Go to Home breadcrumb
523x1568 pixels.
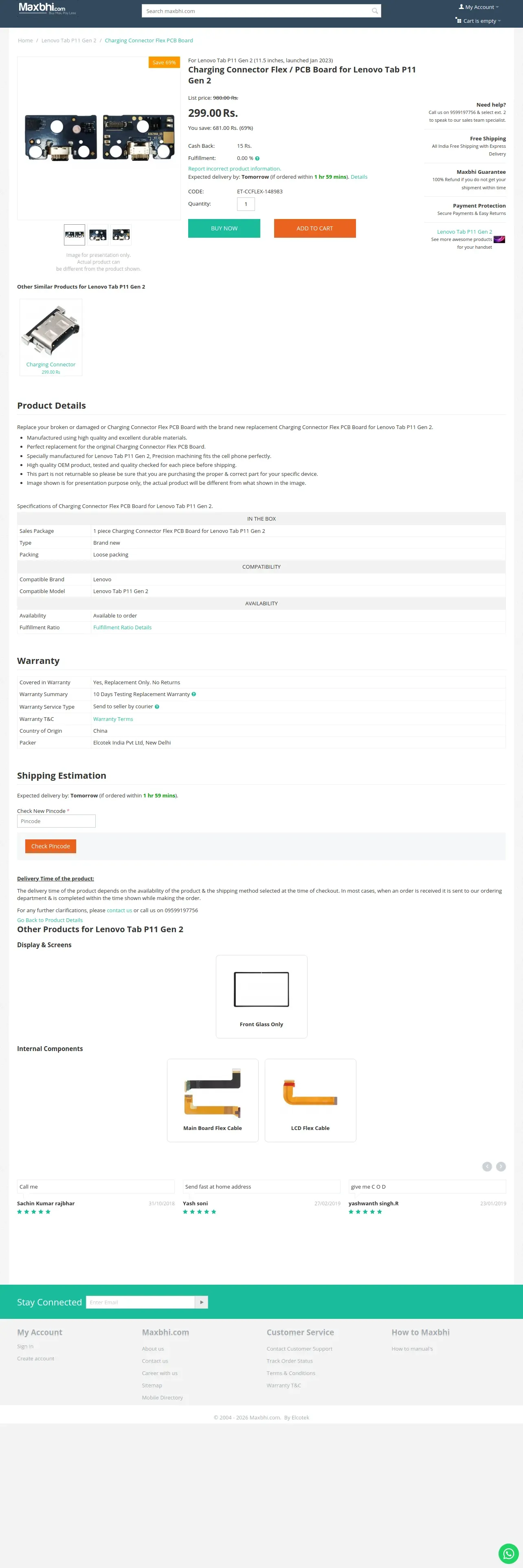26,41
